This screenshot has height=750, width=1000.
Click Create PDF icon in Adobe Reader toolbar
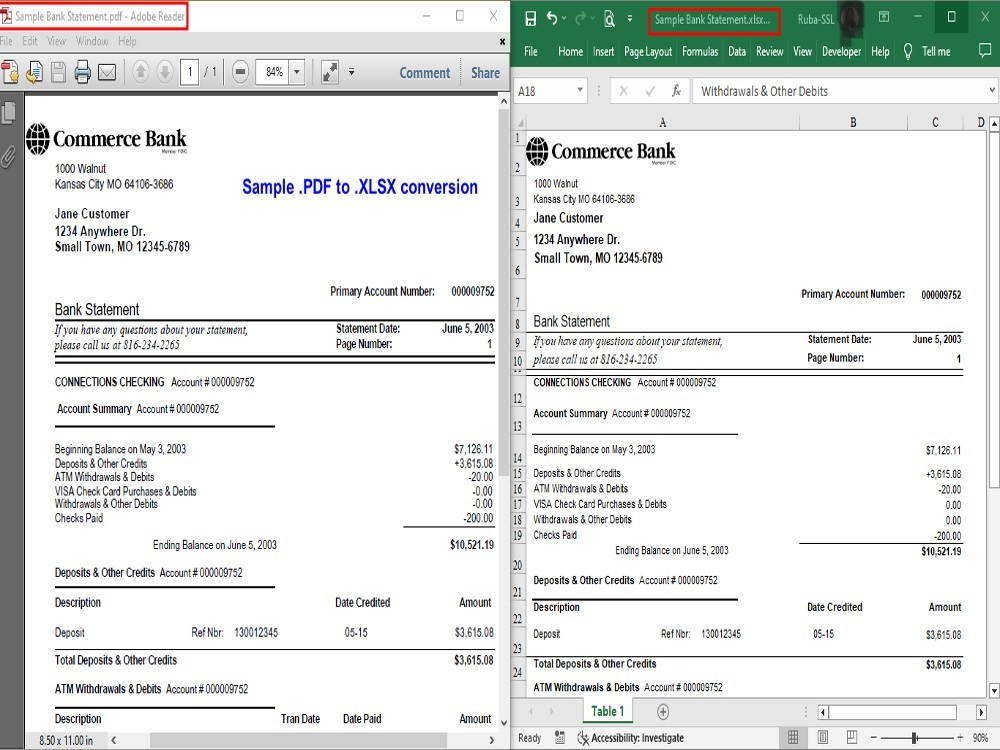(10, 72)
